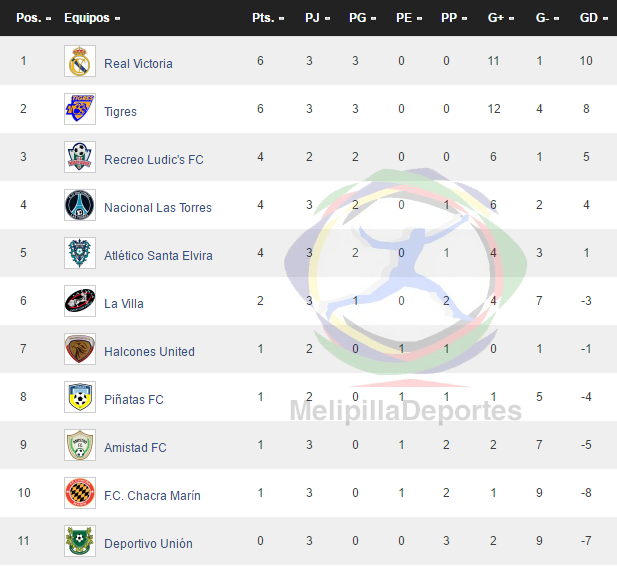Image resolution: width=617 pixels, height=569 pixels.
Task: Open the Tigres team name link
Action: [120, 112]
